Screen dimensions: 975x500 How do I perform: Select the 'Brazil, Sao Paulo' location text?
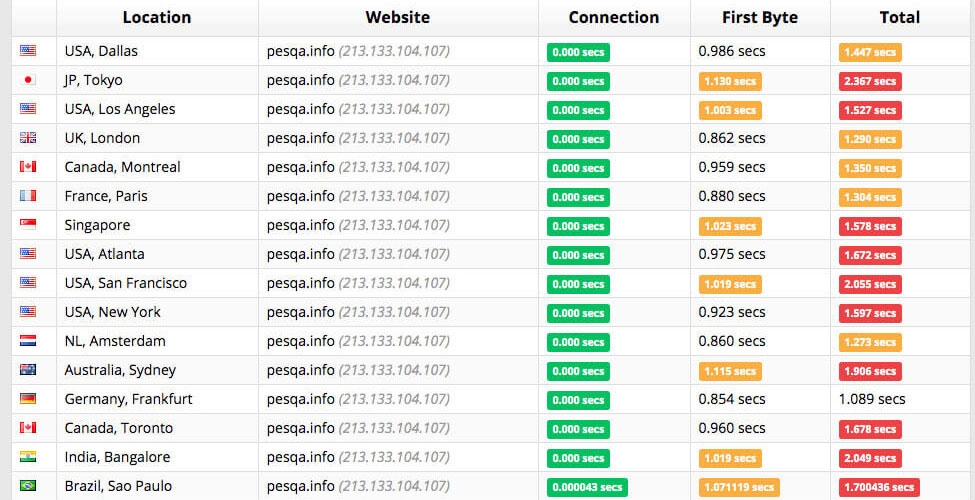(118, 486)
